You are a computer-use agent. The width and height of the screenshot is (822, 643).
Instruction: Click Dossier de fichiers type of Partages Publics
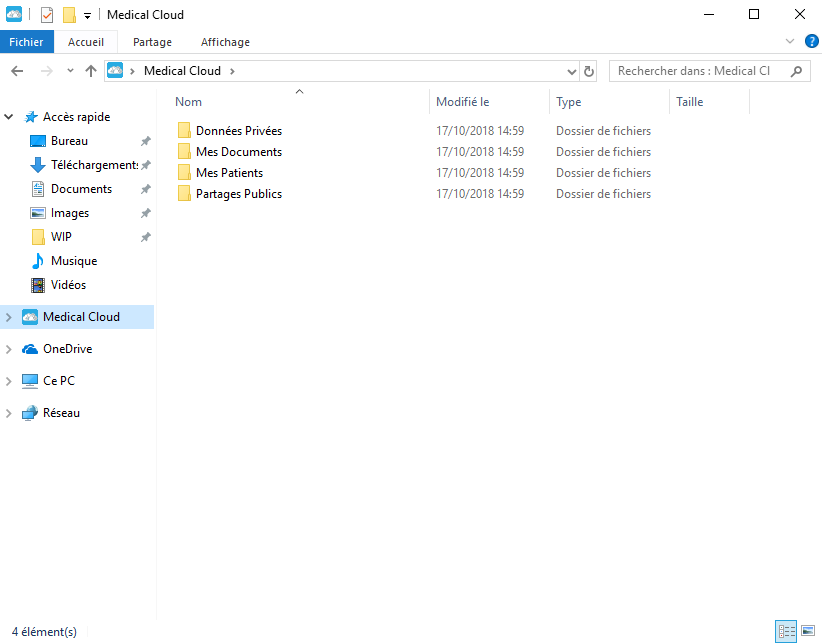coord(603,194)
